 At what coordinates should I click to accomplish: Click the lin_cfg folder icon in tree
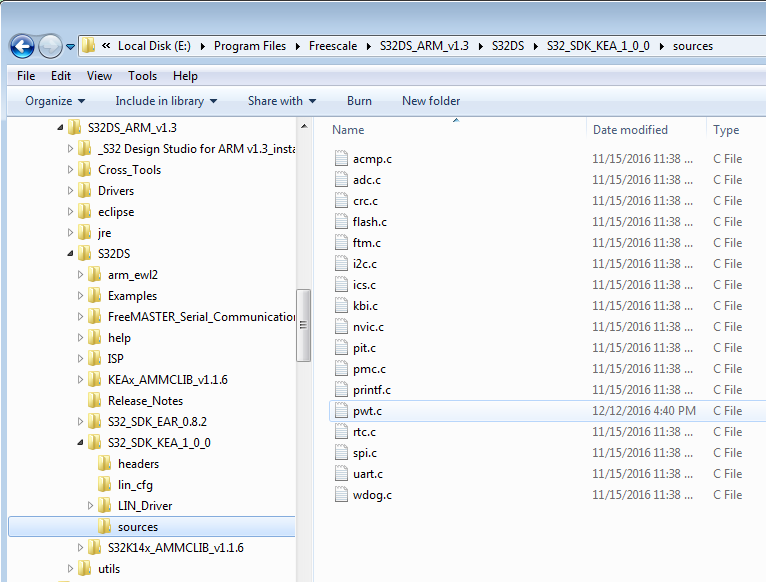tap(105, 484)
